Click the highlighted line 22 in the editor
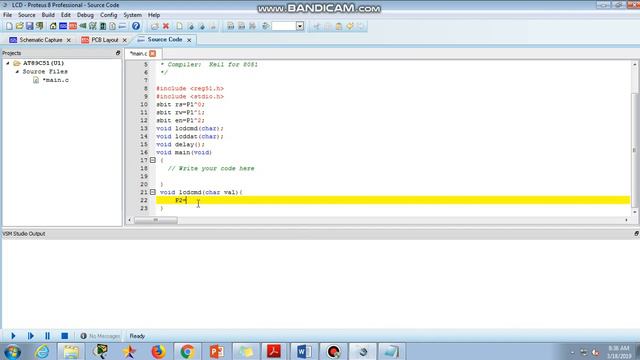Screen dimensions: 640x360 point(393,200)
